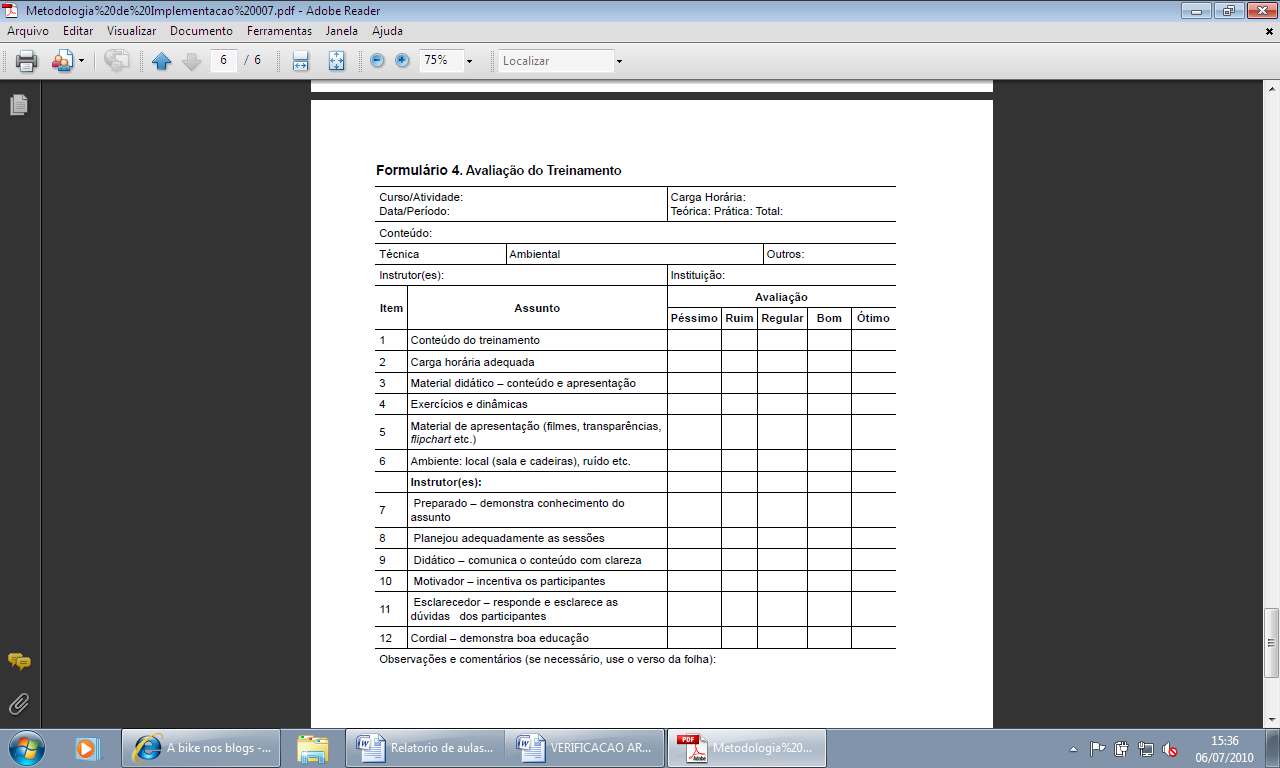
Task: Open Action Center flag tray icon
Action: pyautogui.click(x=1097, y=749)
